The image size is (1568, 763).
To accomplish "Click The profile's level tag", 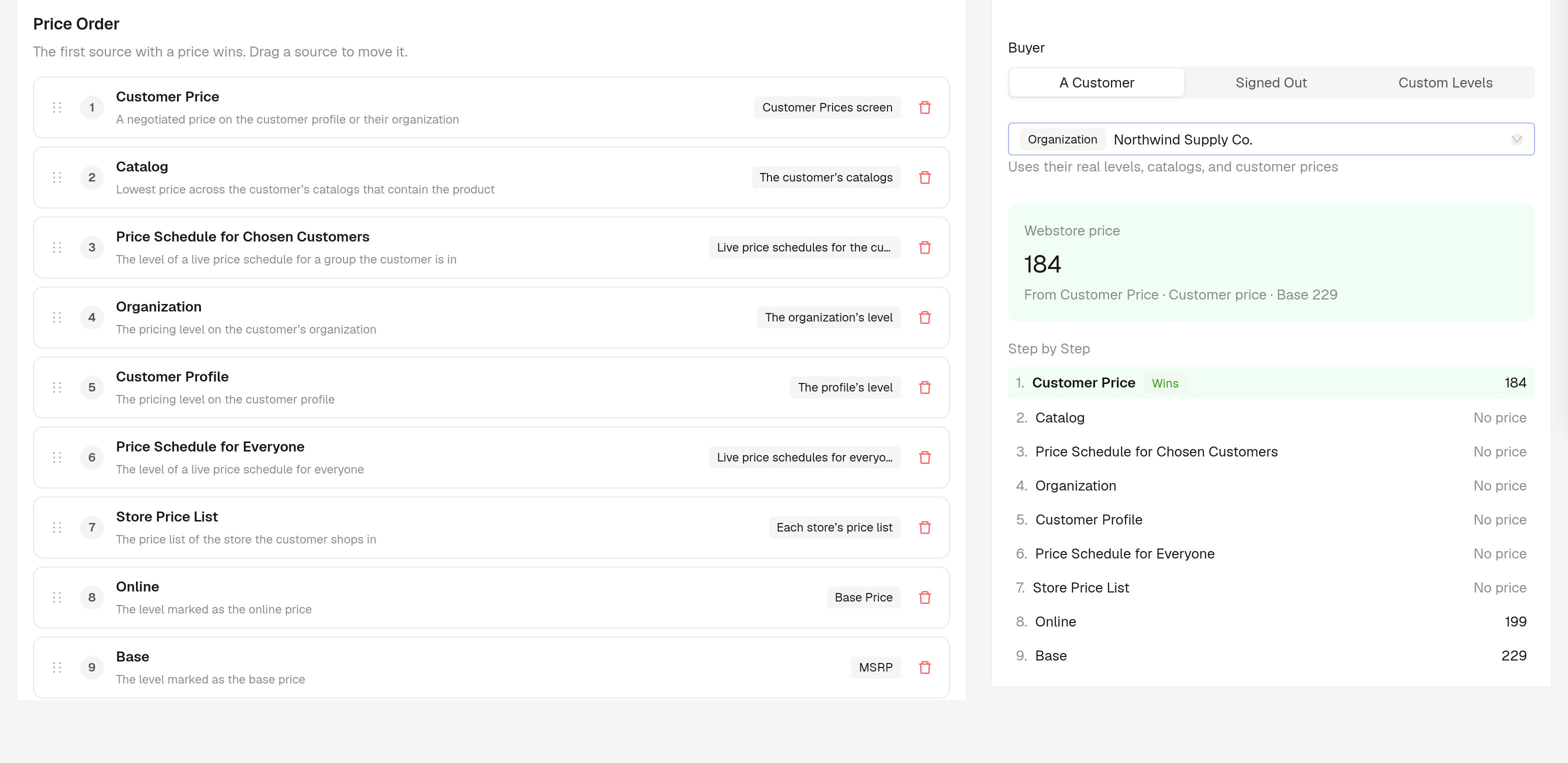I will (x=845, y=387).
